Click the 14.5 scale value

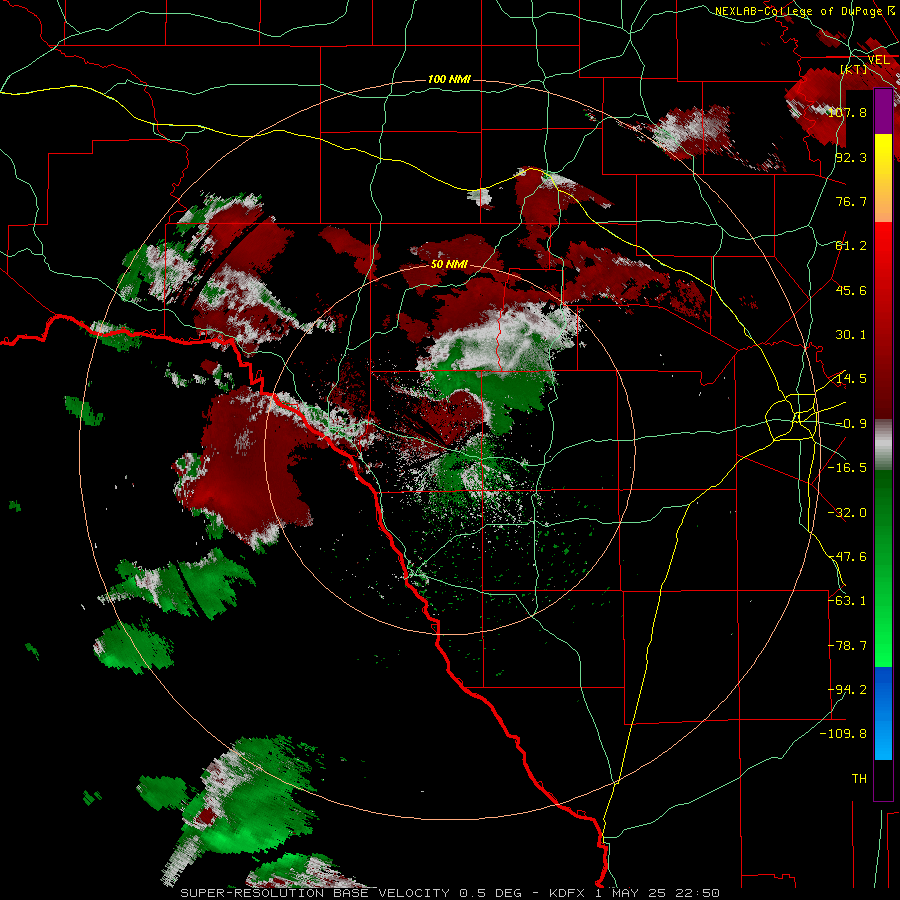[x=851, y=378]
